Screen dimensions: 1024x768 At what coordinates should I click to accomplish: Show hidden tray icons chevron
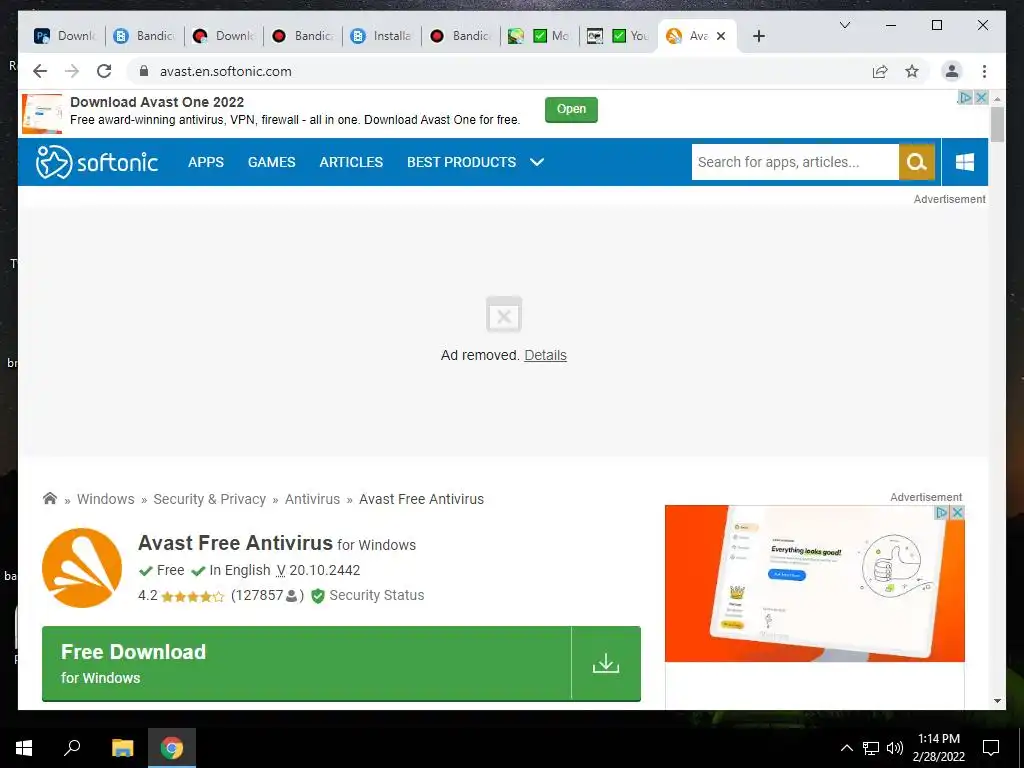pos(846,748)
